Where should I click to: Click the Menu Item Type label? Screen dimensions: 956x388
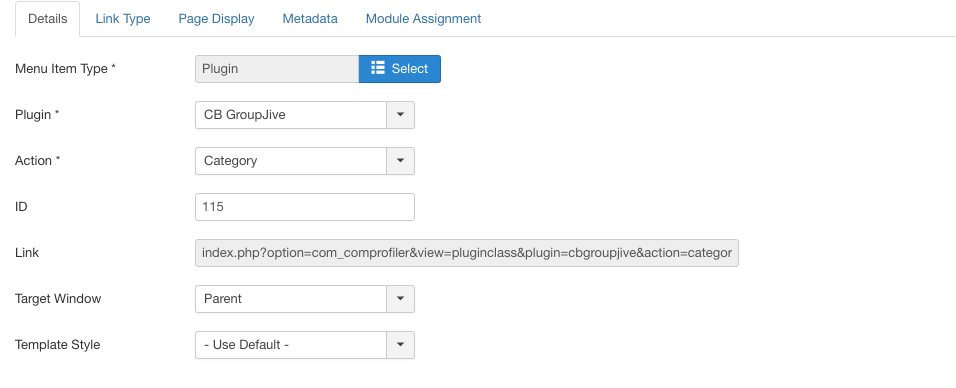coord(65,68)
